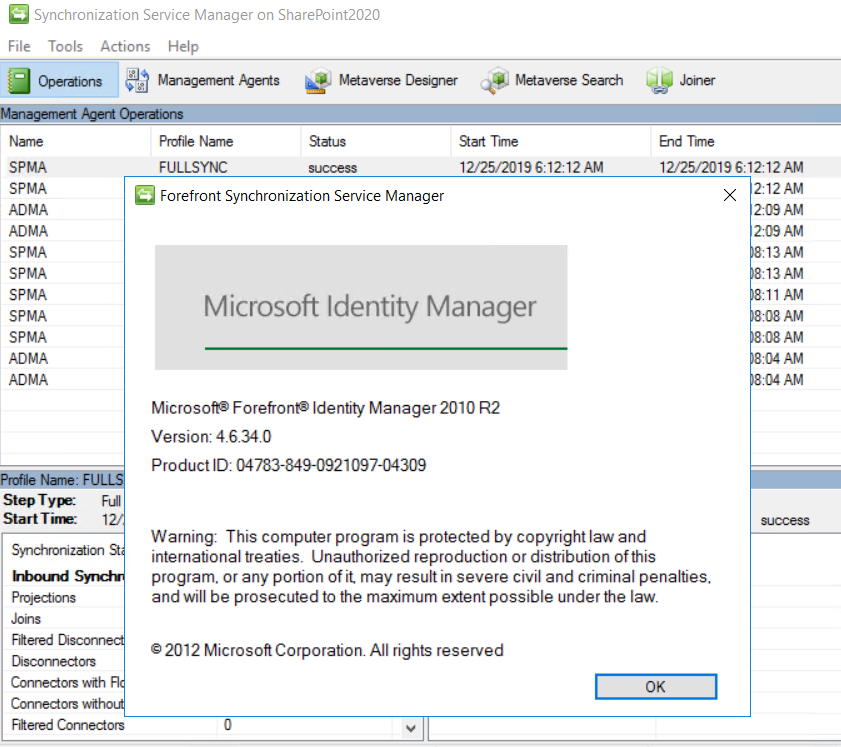841x747 pixels.
Task: Sort by the End Time column header
Action: point(746,142)
